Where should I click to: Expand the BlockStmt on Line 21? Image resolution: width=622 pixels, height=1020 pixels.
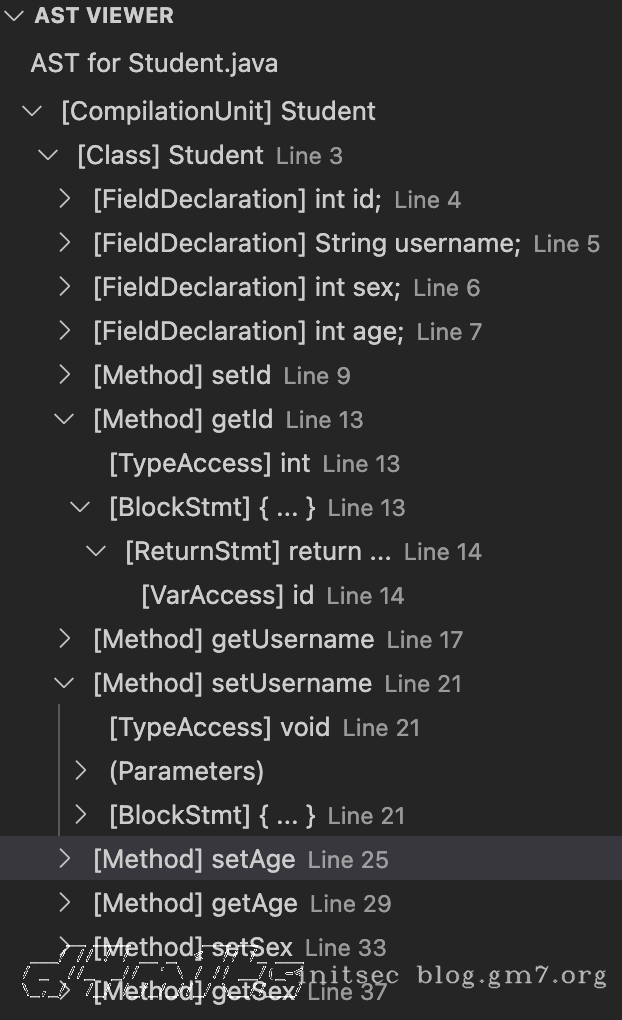[81, 815]
